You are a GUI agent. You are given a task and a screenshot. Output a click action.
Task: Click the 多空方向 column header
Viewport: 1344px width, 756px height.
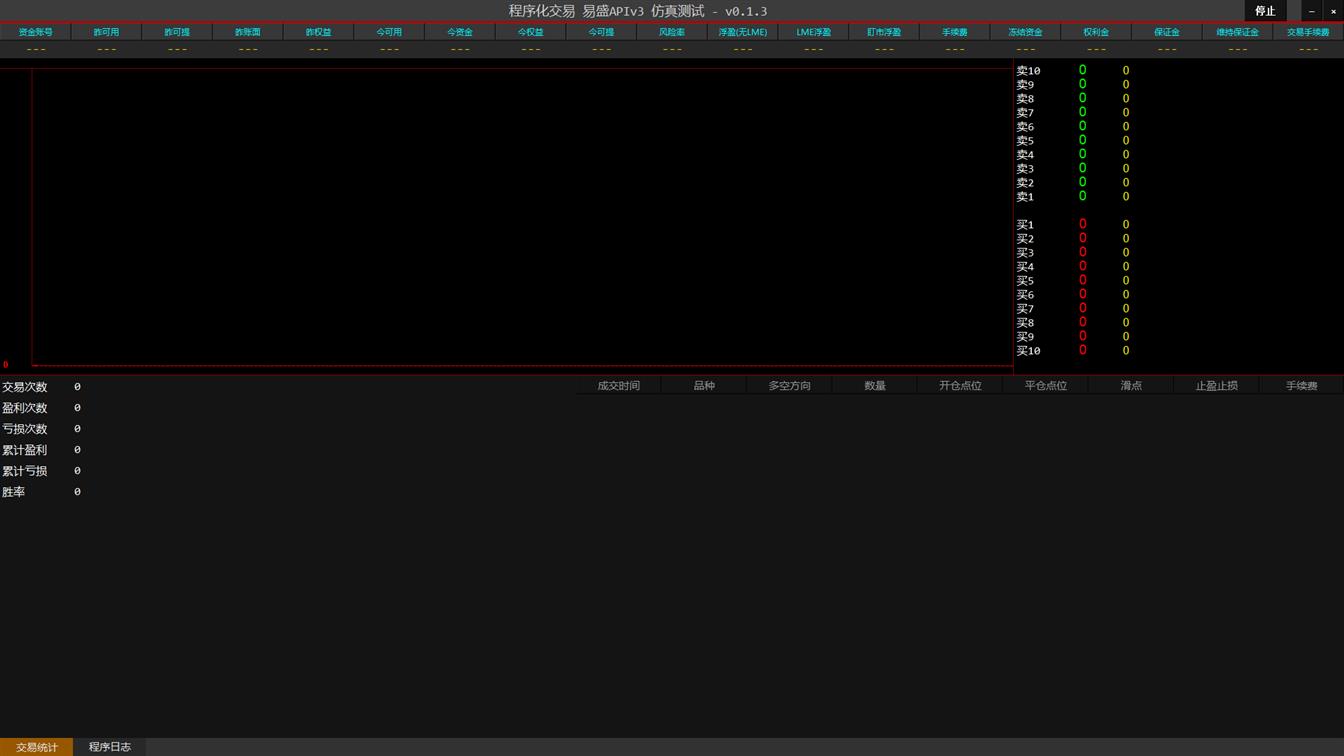pos(789,386)
